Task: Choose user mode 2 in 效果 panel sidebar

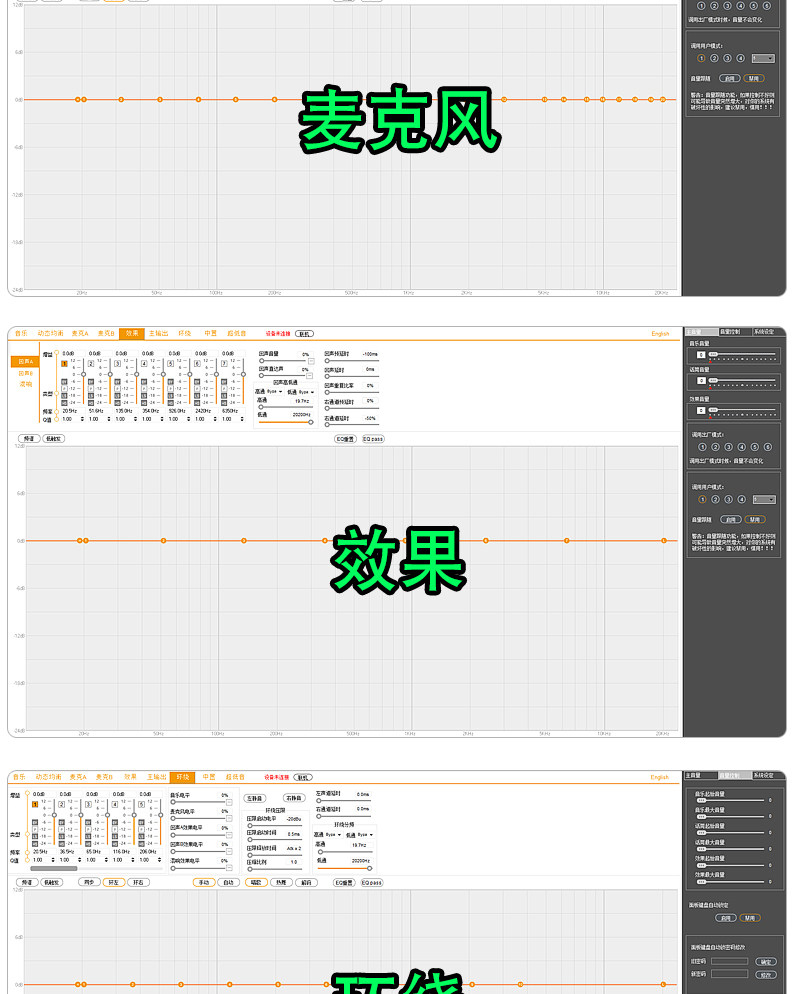Action: click(715, 500)
